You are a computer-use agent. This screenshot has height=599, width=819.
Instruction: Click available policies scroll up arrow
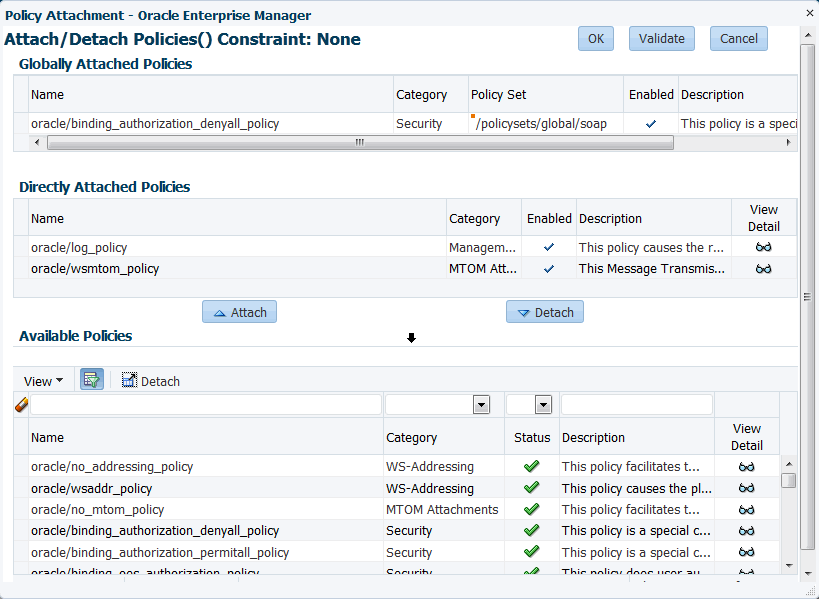tap(789, 464)
